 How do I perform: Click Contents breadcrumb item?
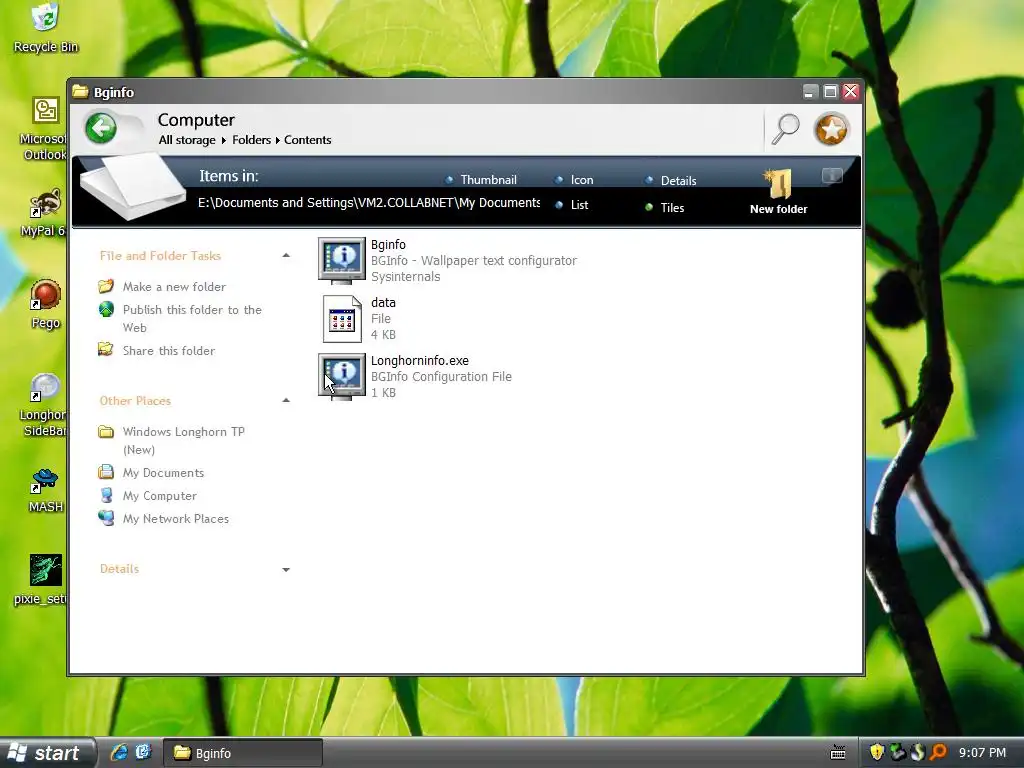coord(308,140)
